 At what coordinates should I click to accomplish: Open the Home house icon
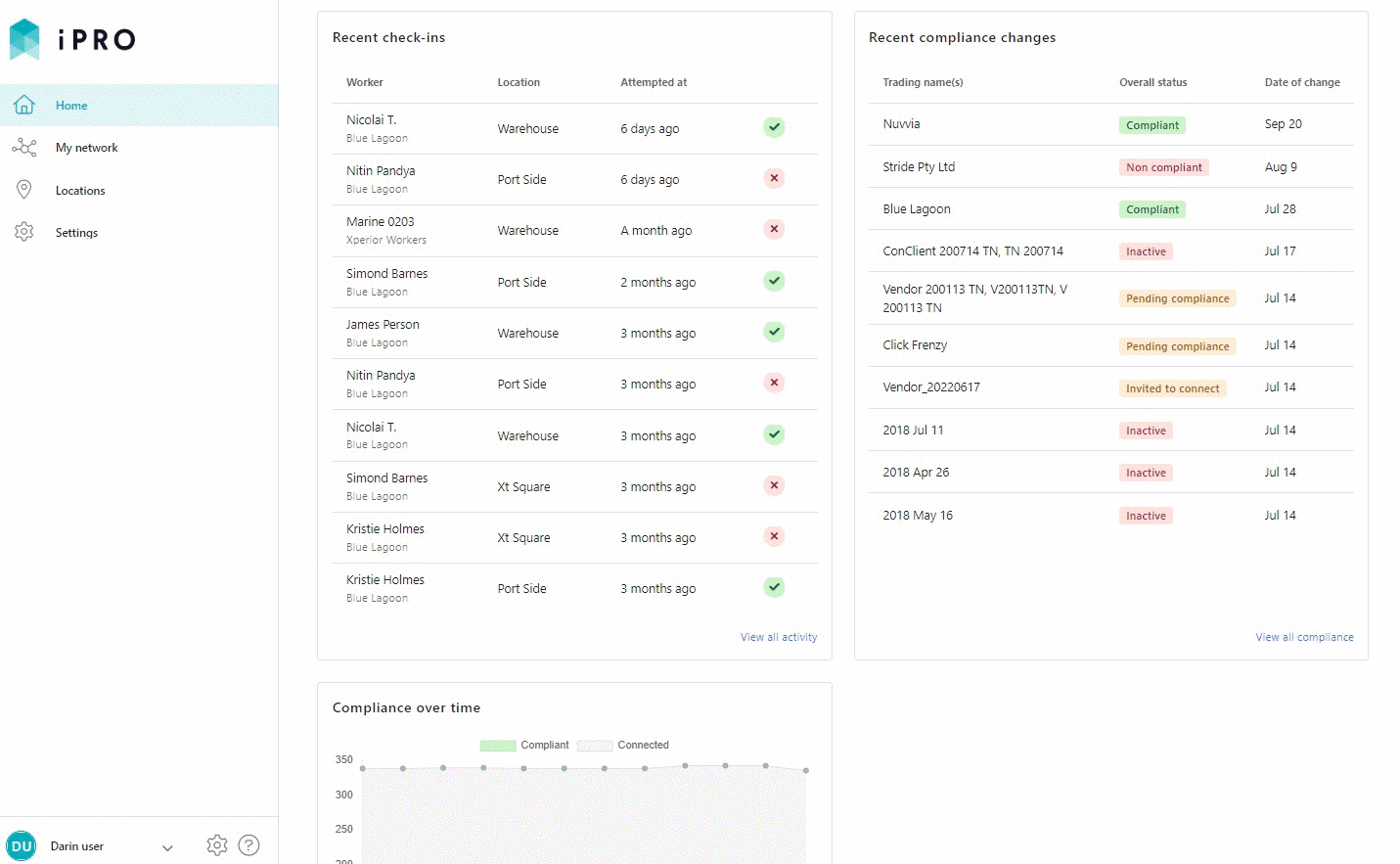click(24, 105)
